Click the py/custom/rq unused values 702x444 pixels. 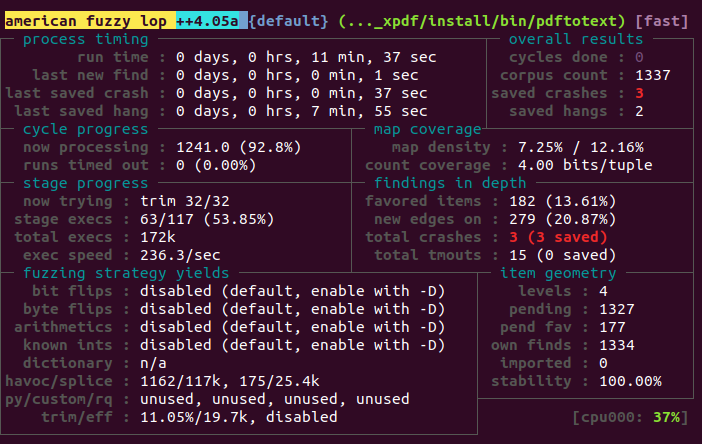click(275, 399)
